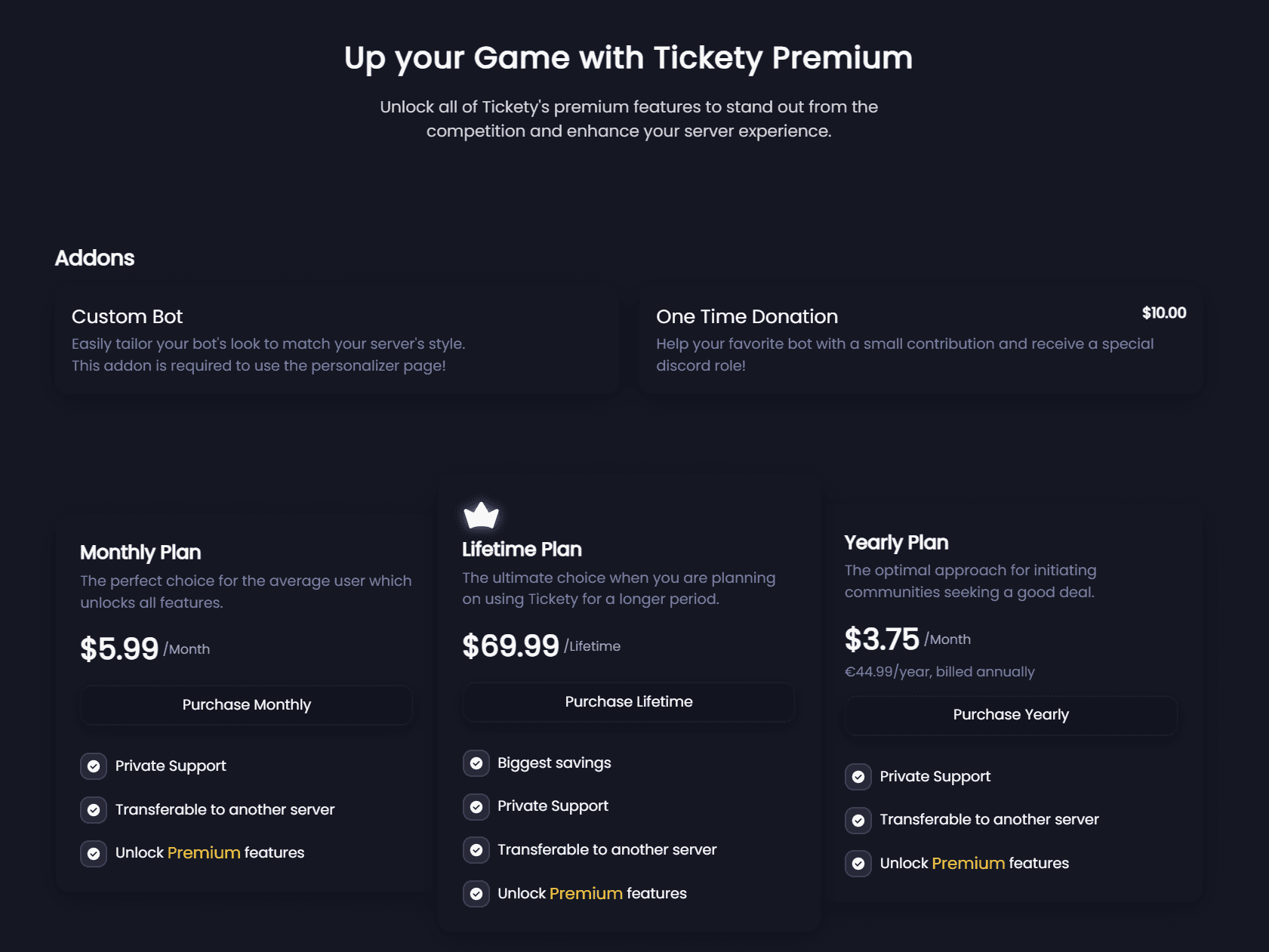Click the Purchase Lifetime button
The image size is (1269, 952).
(628, 701)
